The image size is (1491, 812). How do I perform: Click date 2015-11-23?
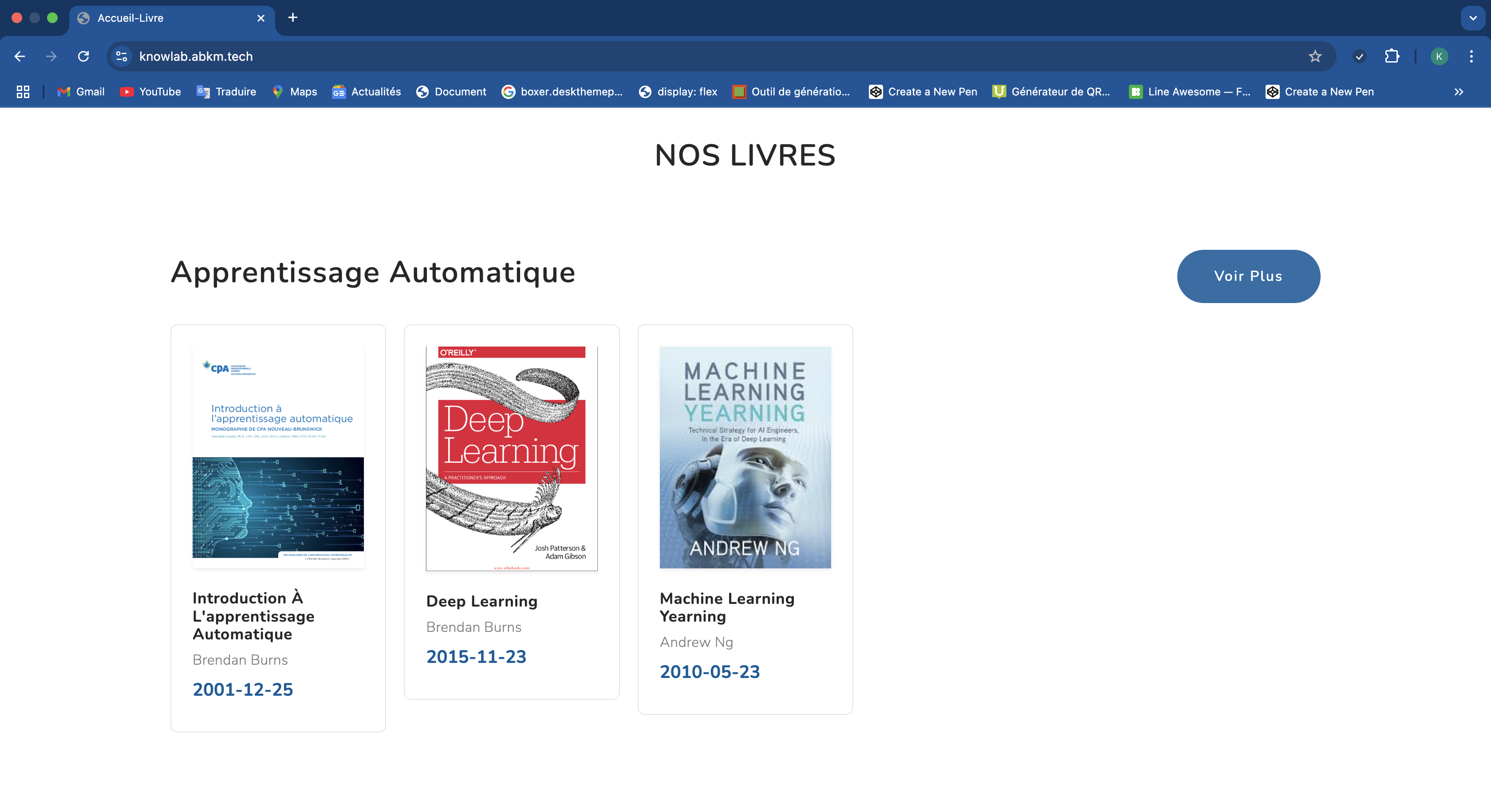click(x=476, y=656)
